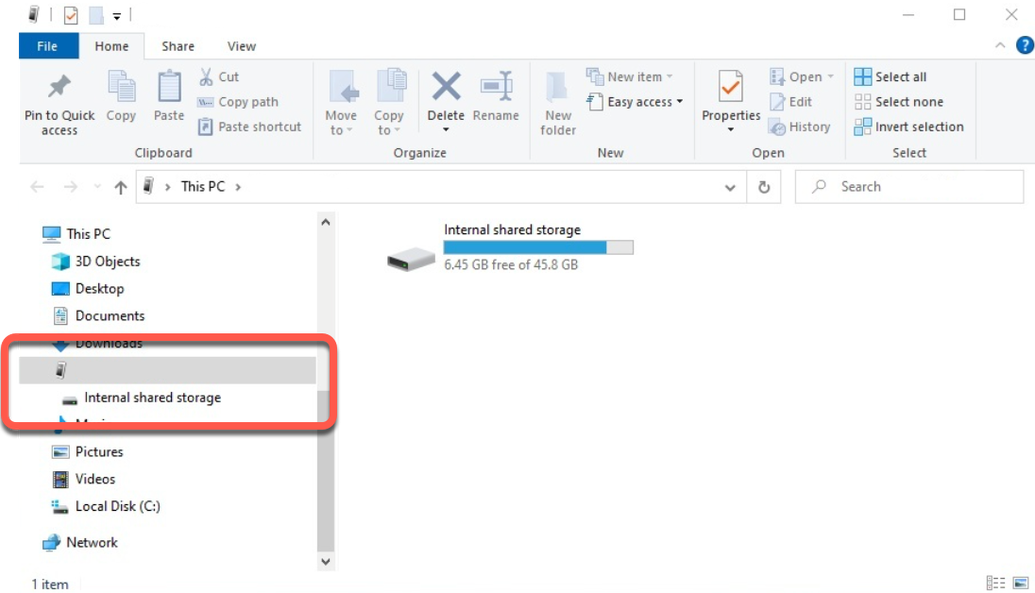Click the Delete red X icon
Viewport: 1035px width, 593px height.
click(x=446, y=87)
